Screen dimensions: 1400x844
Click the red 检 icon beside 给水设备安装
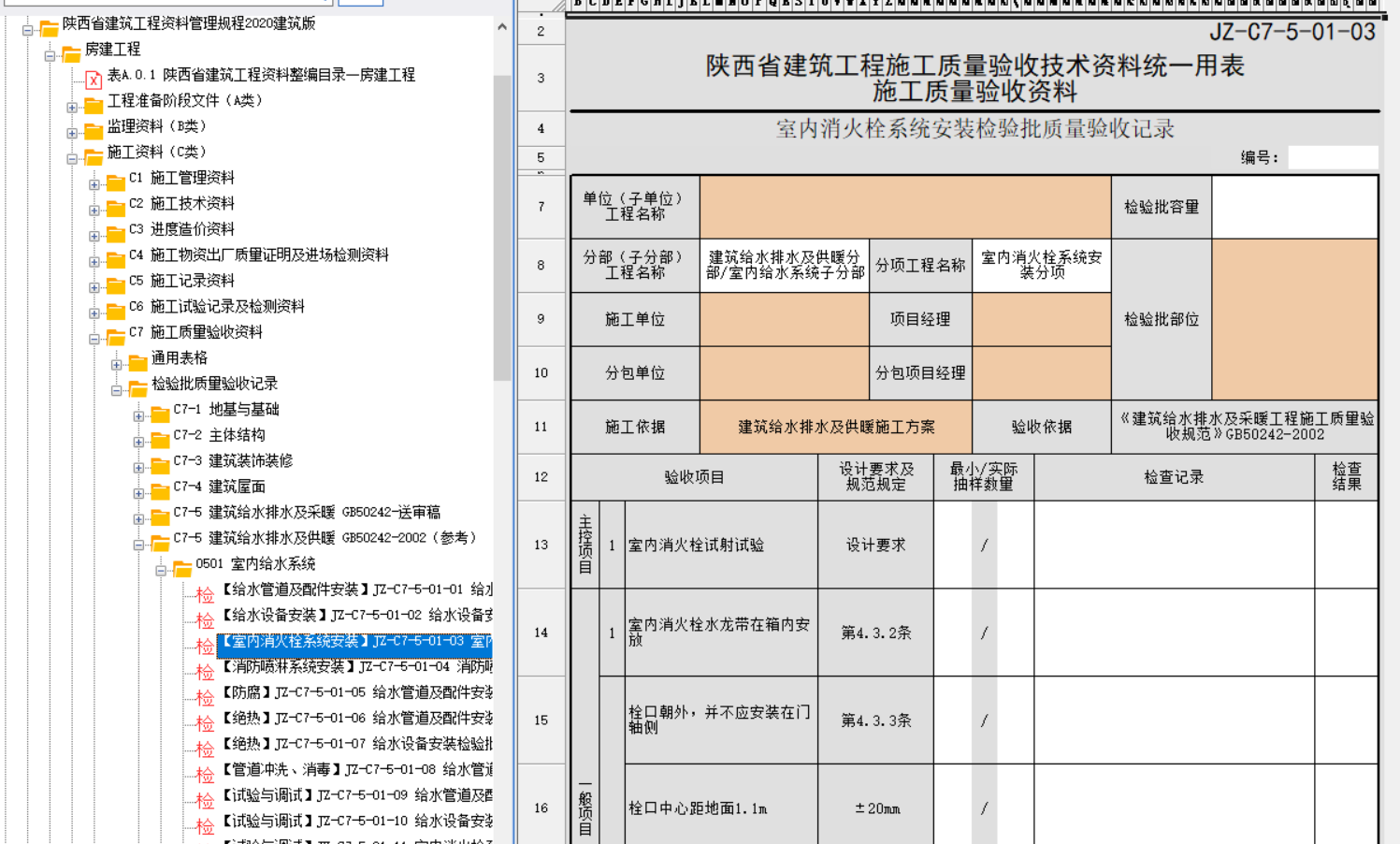click(x=205, y=619)
